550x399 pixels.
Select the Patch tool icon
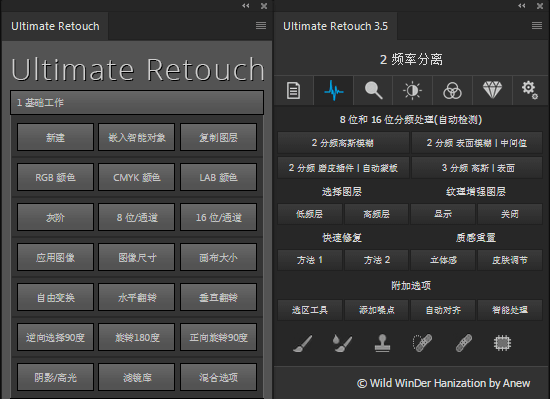tap(502, 343)
